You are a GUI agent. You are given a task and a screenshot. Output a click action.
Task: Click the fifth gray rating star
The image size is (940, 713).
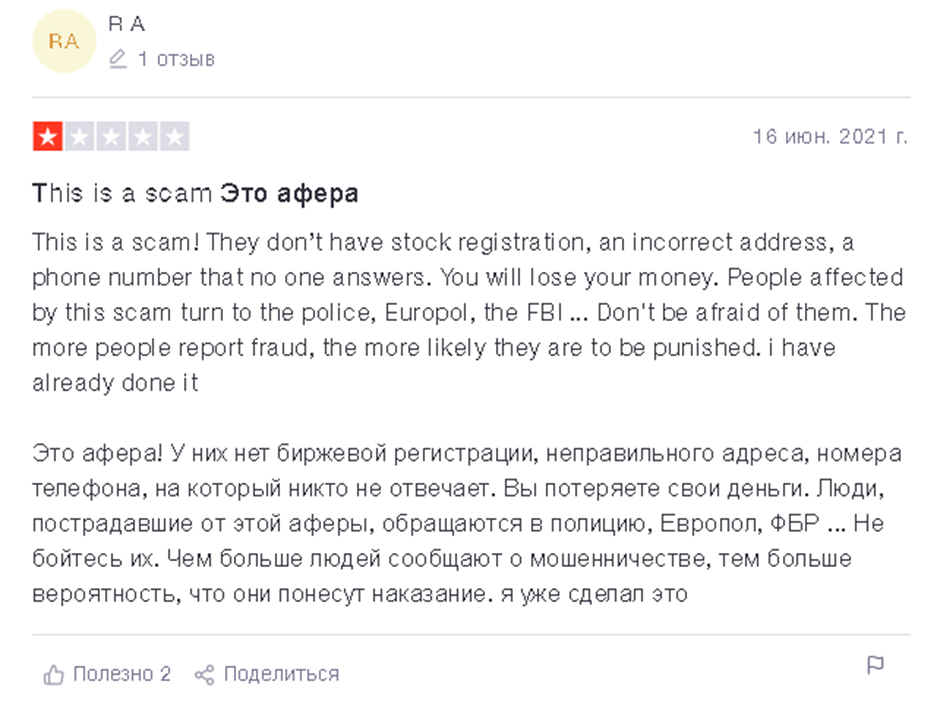(174, 137)
